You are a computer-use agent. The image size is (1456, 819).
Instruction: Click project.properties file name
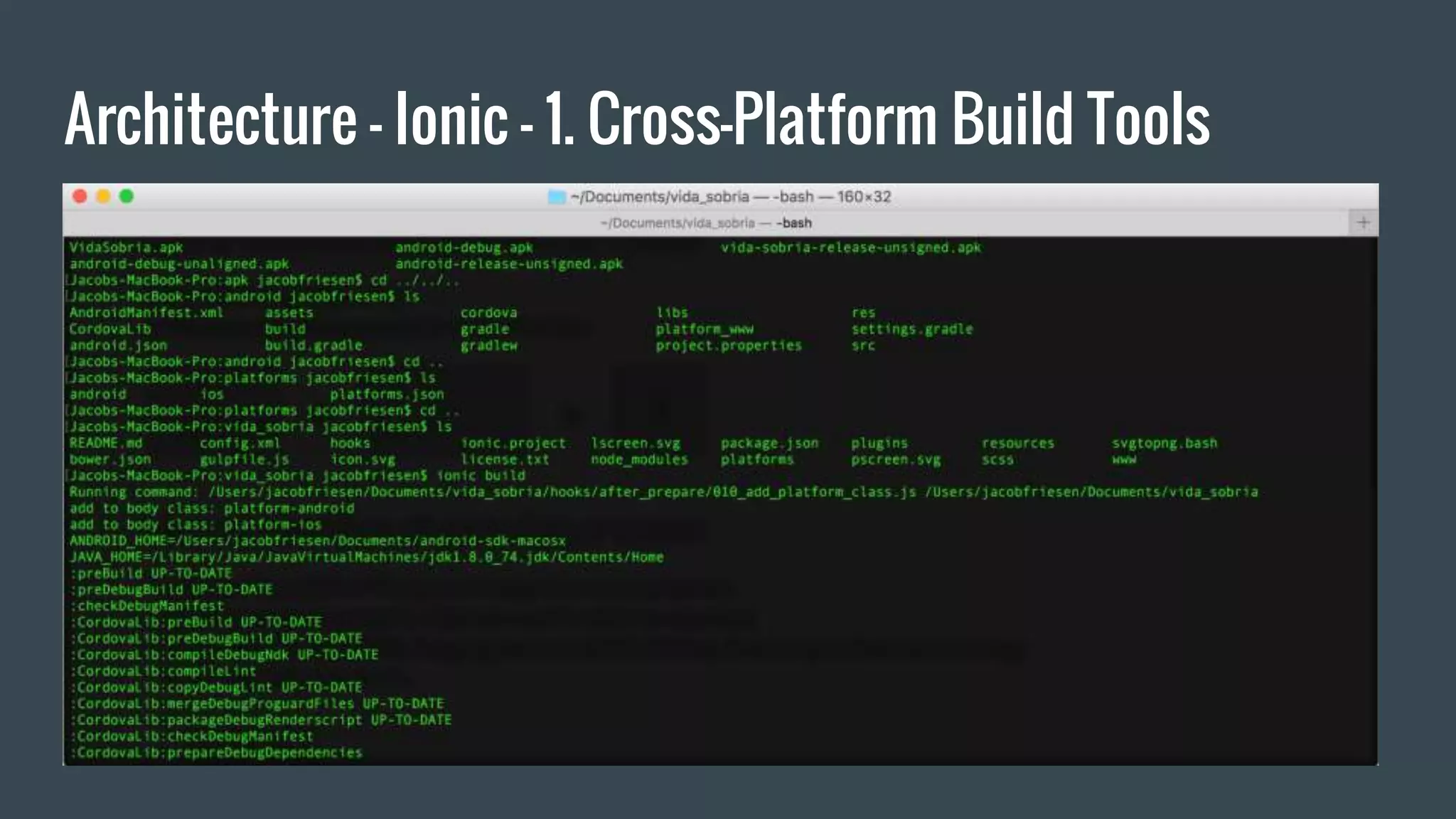(729, 346)
